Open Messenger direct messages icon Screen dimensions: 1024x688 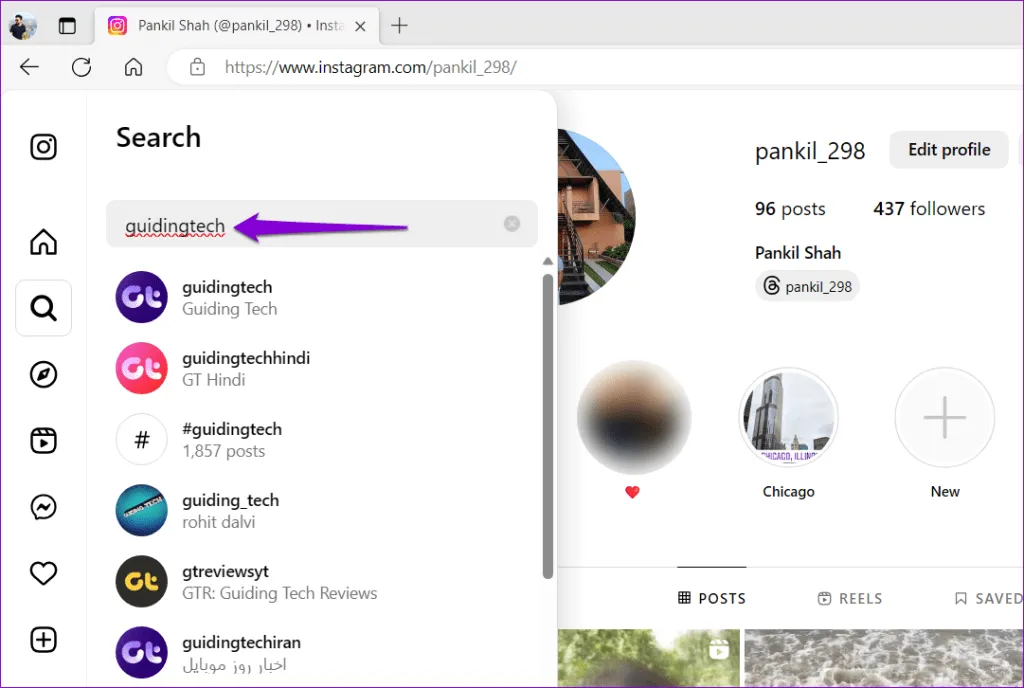[43, 508]
